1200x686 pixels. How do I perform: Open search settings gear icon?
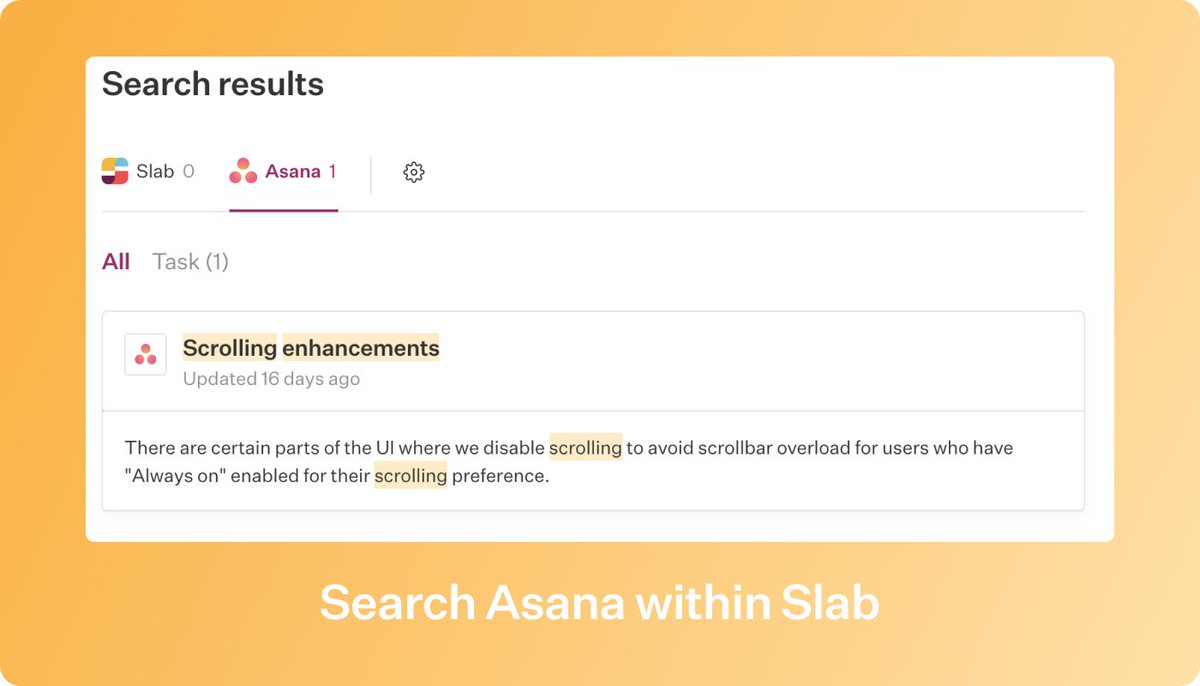pyautogui.click(x=414, y=172)
